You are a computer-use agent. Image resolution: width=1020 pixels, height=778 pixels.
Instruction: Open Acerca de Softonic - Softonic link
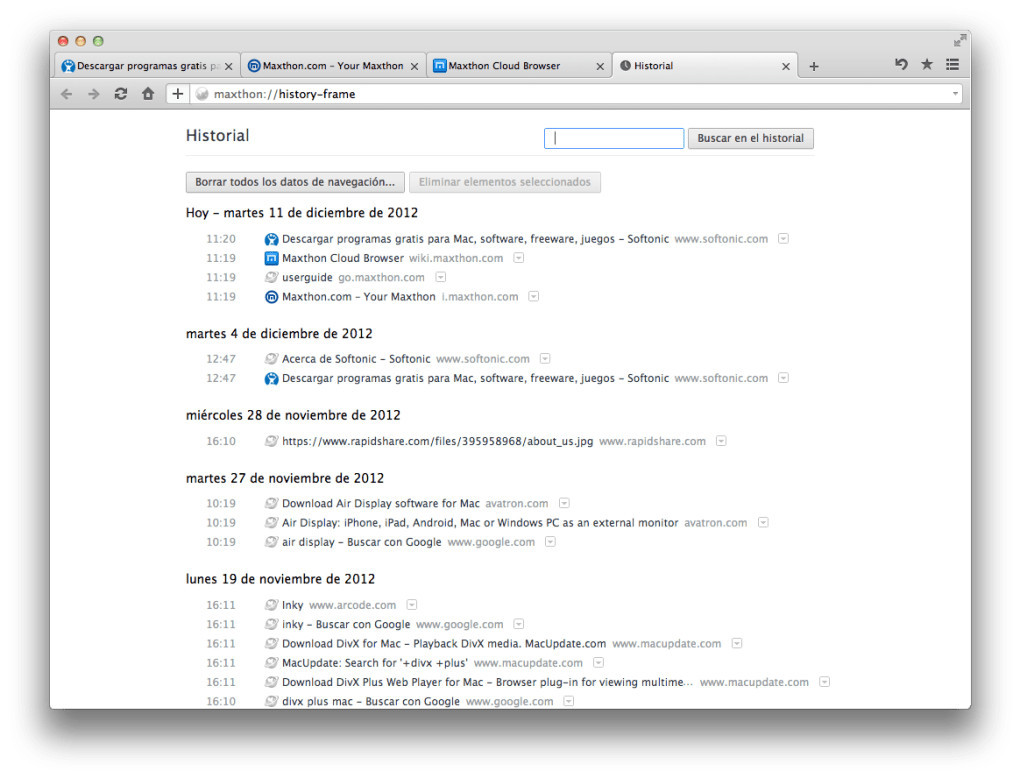click(356, 359)
